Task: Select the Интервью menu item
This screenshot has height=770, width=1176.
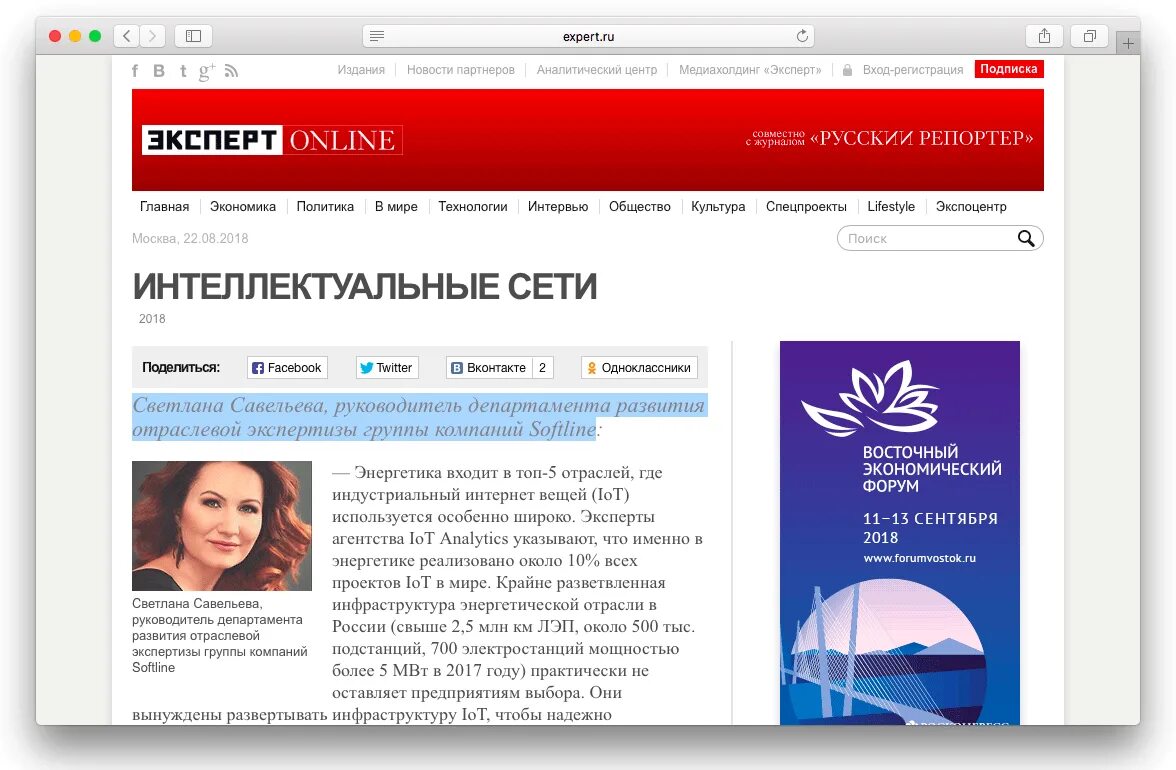Action: click(557, 206)
